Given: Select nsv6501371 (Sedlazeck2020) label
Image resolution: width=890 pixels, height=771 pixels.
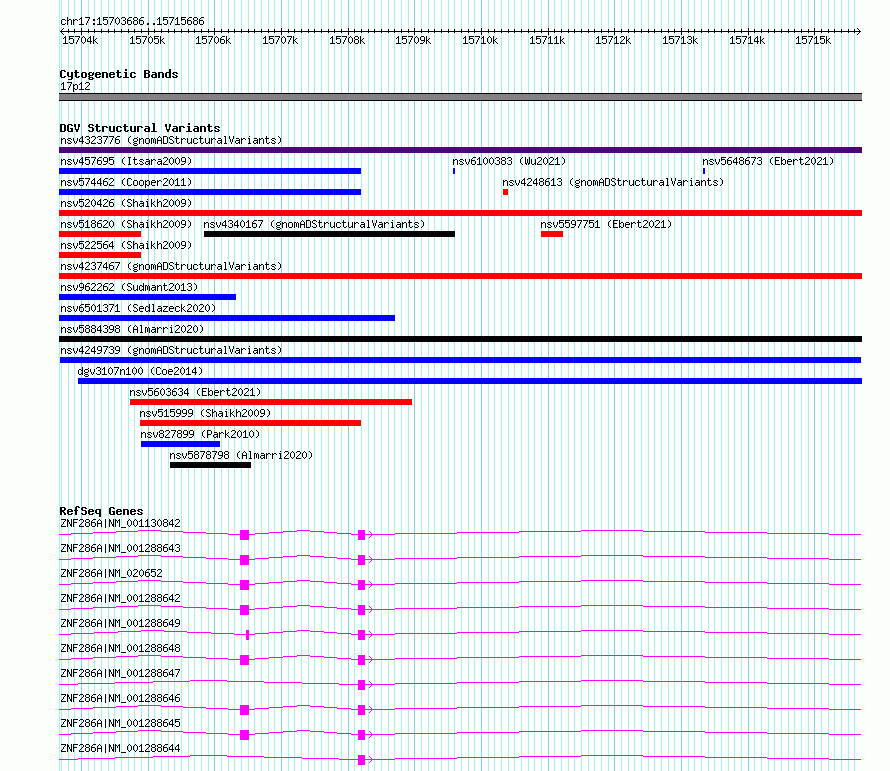Looking at the screenshot, I should click(138, 308).
